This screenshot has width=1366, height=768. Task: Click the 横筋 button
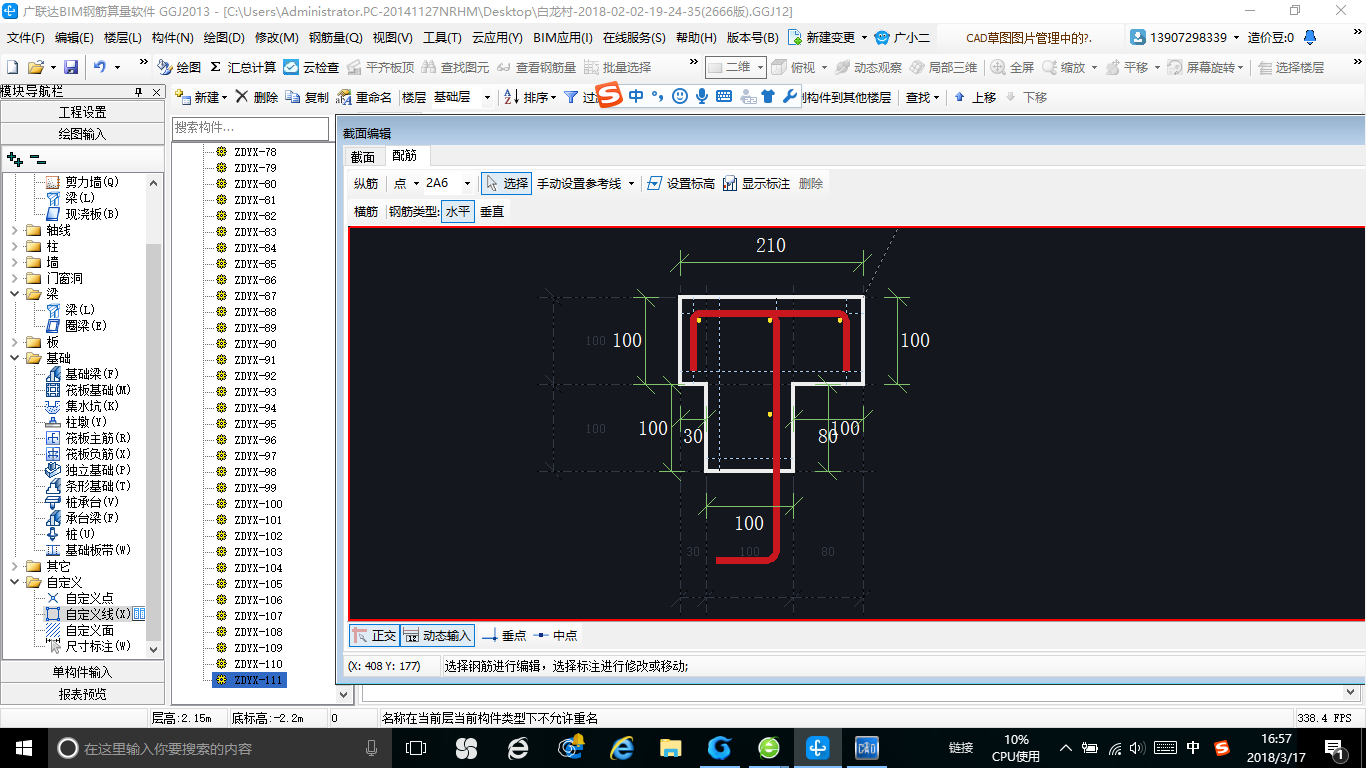click(366, 211)
